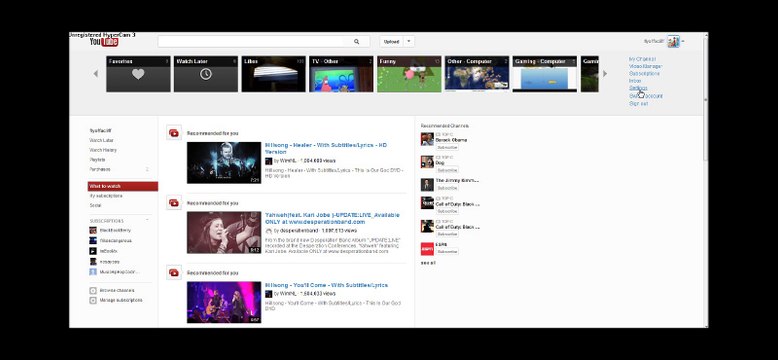Select the What to watch tab
Screen dimensions: 778x360
point(123,186)
